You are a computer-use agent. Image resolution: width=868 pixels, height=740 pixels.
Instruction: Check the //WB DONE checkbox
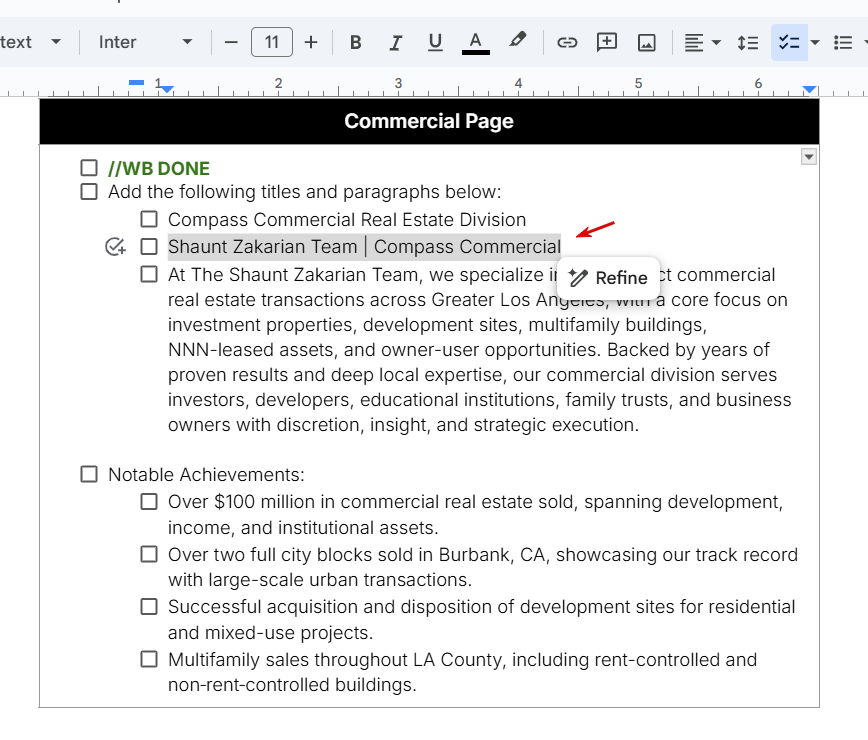(89, 168)
